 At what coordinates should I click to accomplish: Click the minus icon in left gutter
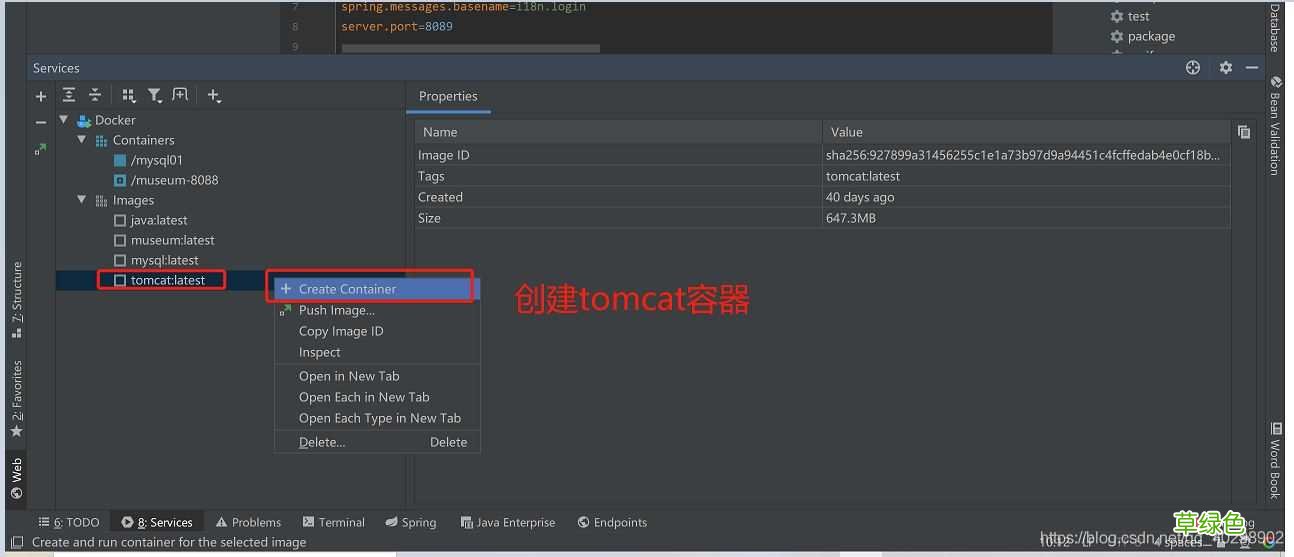coord(41,122)
